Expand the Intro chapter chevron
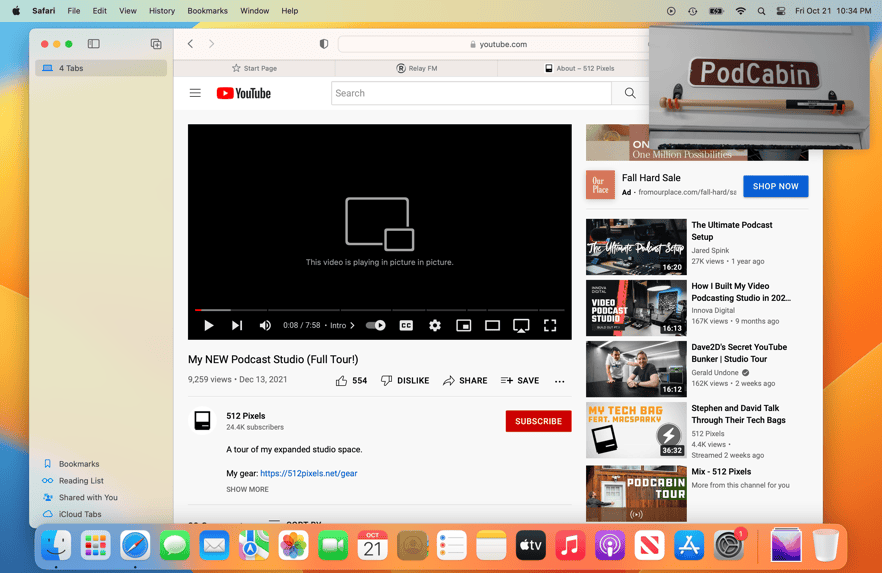The height and width of the screenshot is (573, 882). [x=353, y=326]
